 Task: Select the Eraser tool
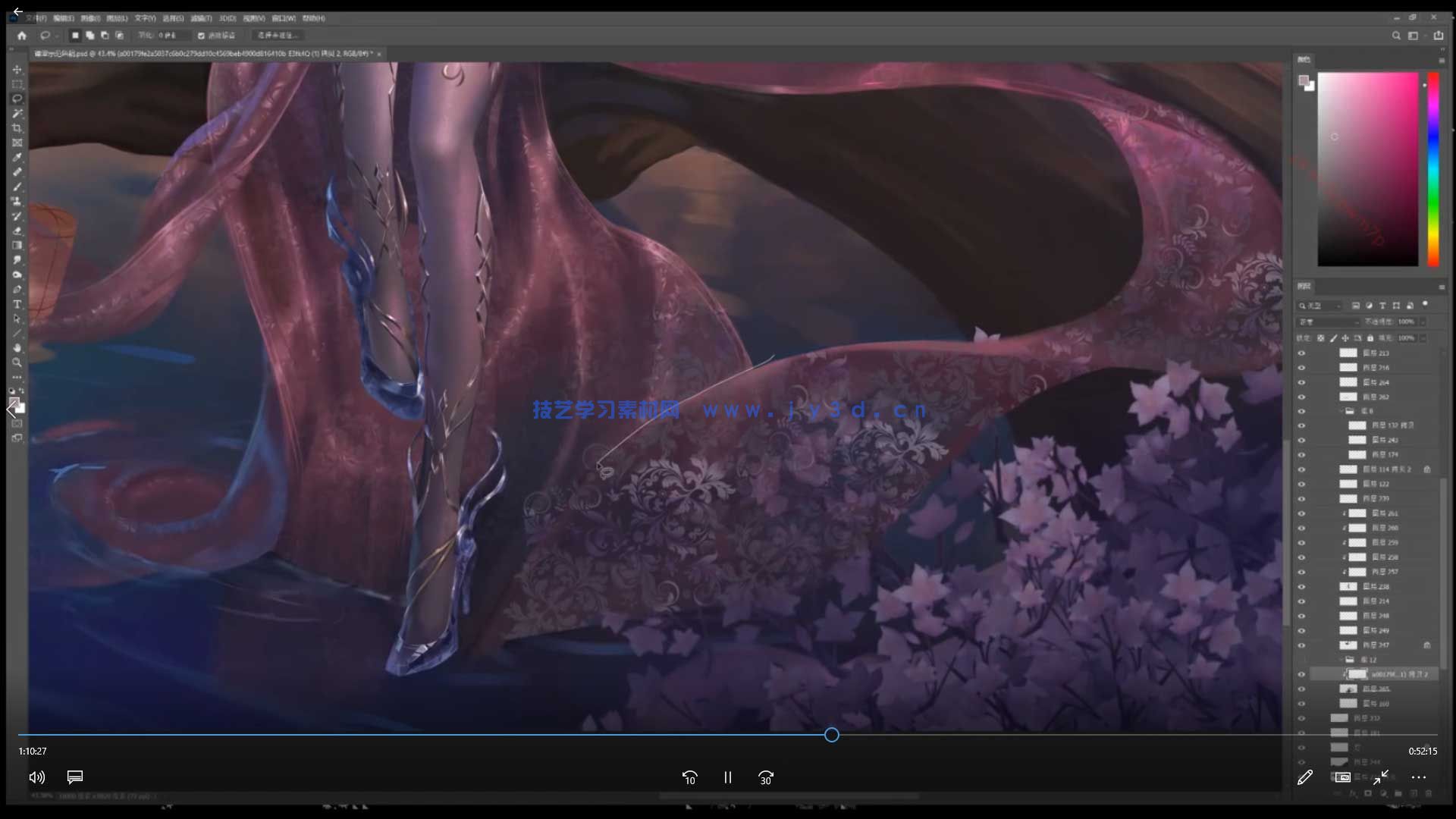17,231
